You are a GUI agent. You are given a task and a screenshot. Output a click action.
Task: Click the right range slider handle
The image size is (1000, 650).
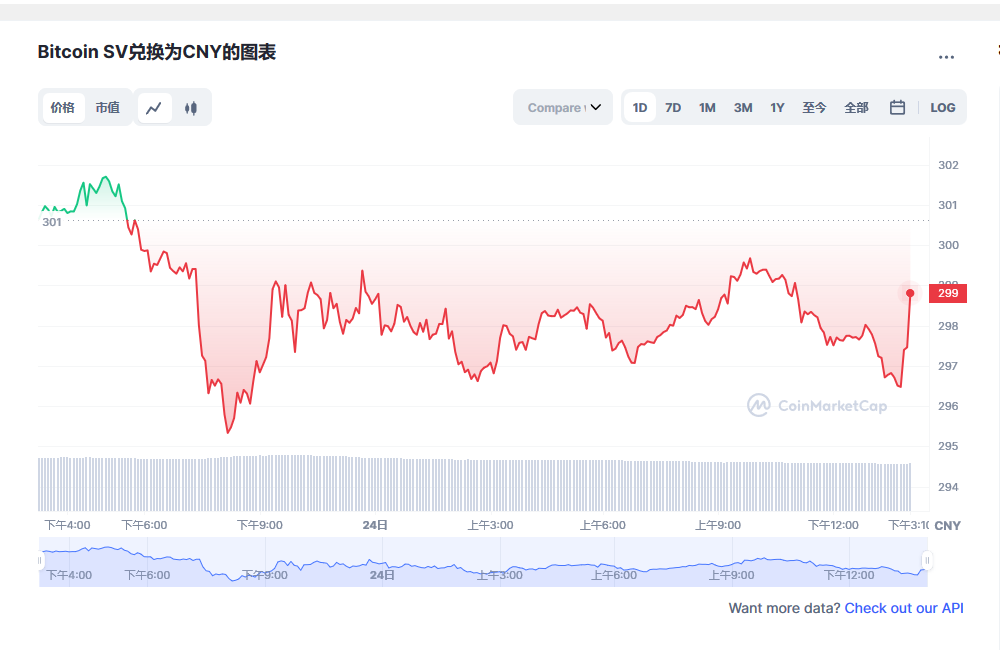coord(927,561)
